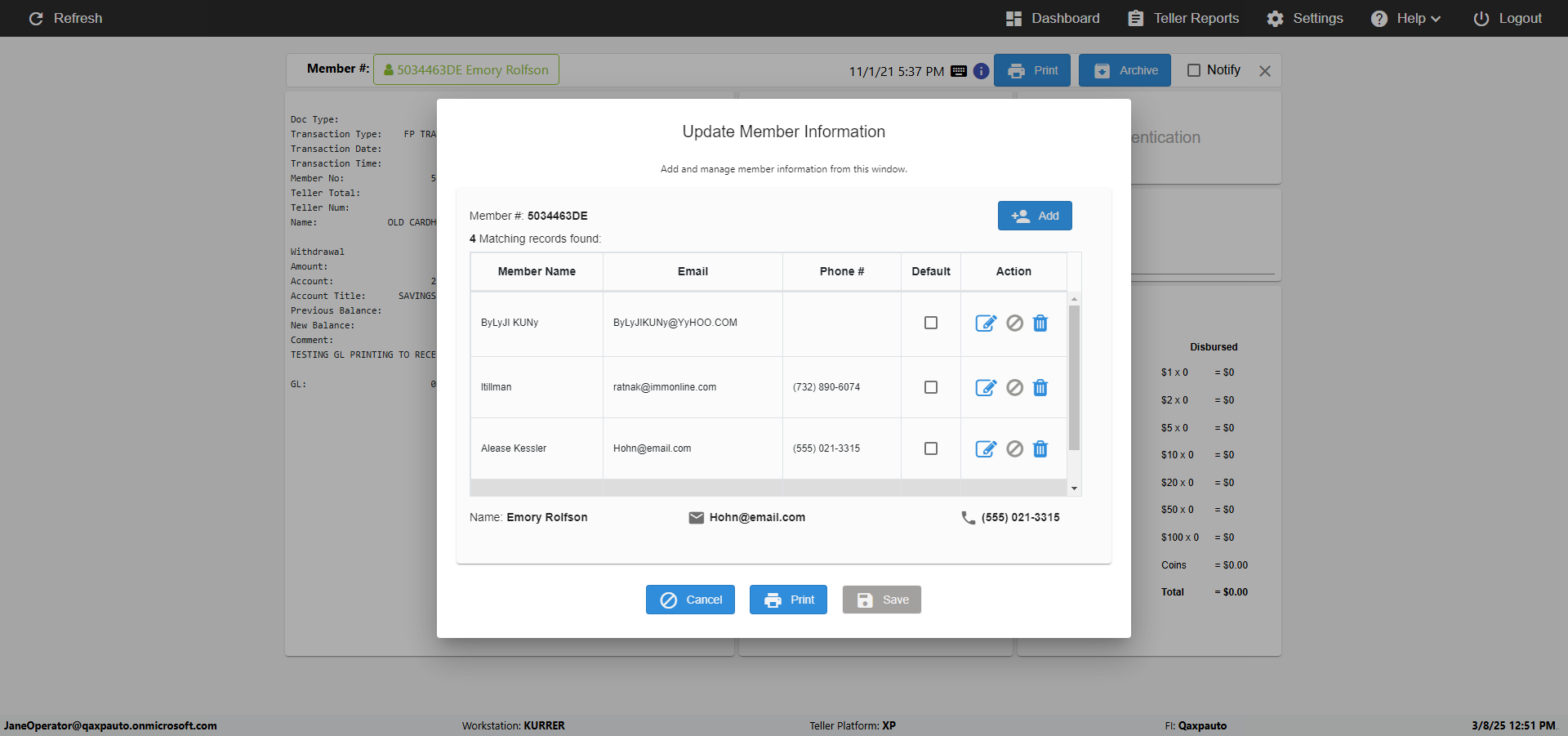
Task: Click the Phone # column header
Action: 842,271
